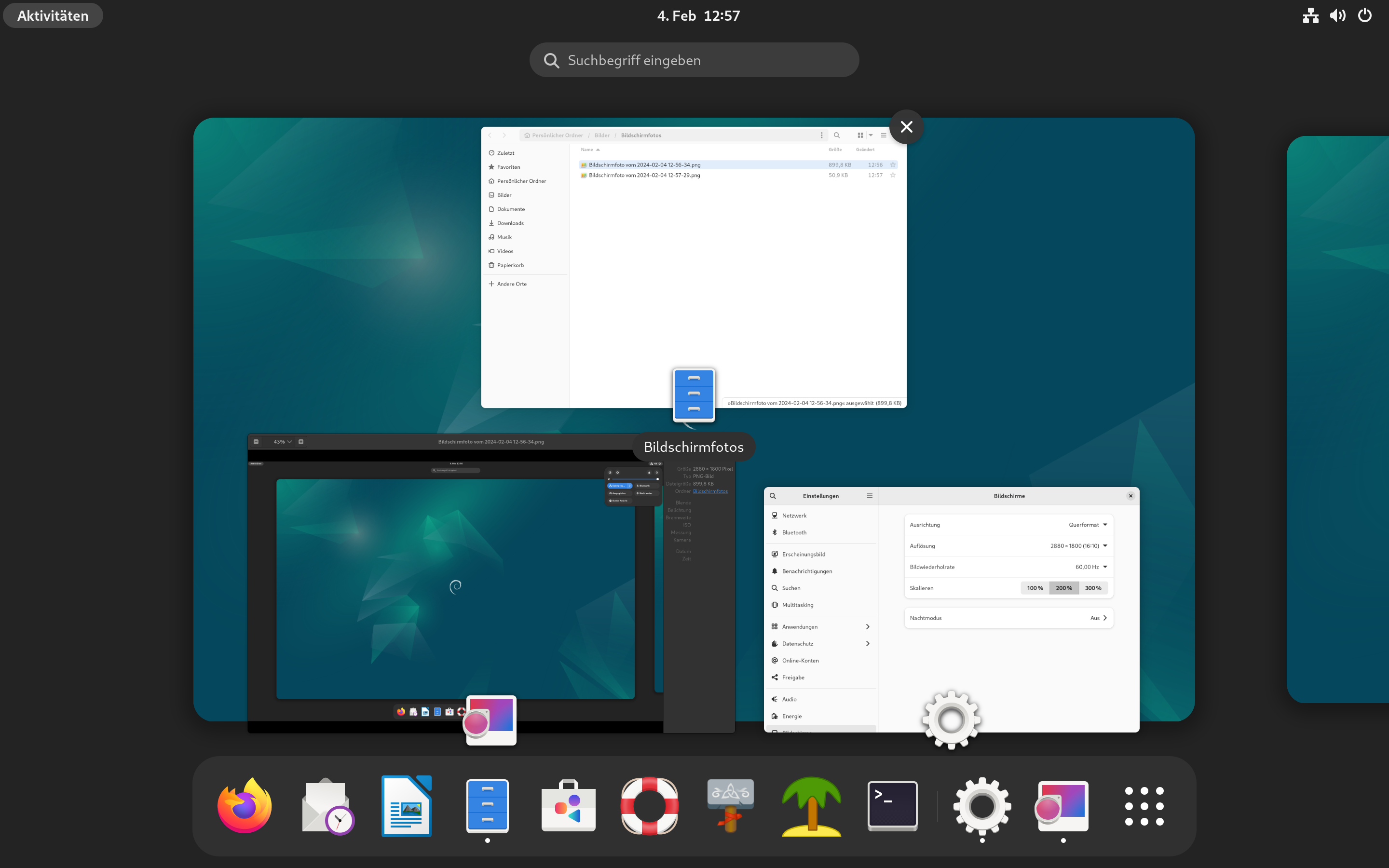Select 100 % scaling option

pyautogui.click(x=1035, y=588)
